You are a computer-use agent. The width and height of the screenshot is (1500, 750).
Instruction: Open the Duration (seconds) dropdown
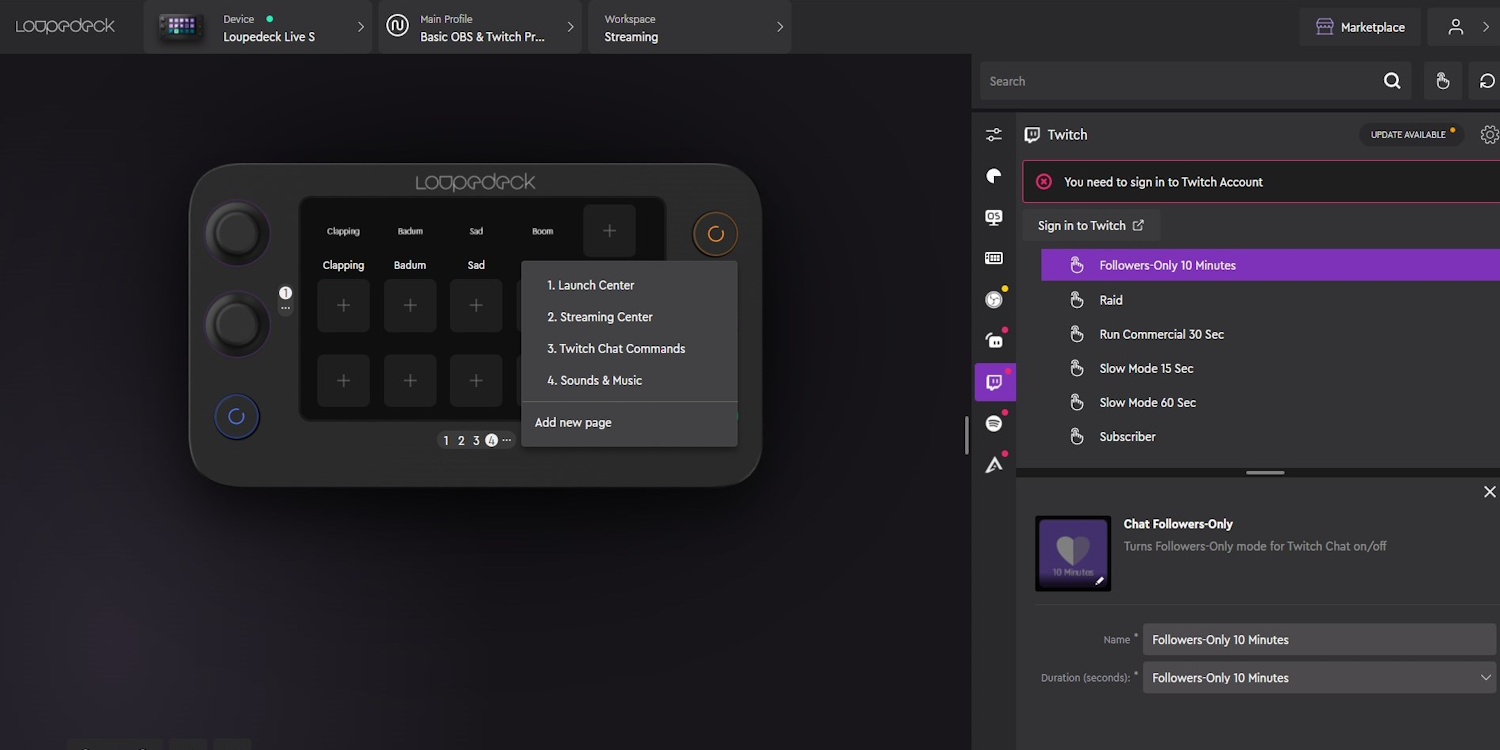pos(1319,677)
